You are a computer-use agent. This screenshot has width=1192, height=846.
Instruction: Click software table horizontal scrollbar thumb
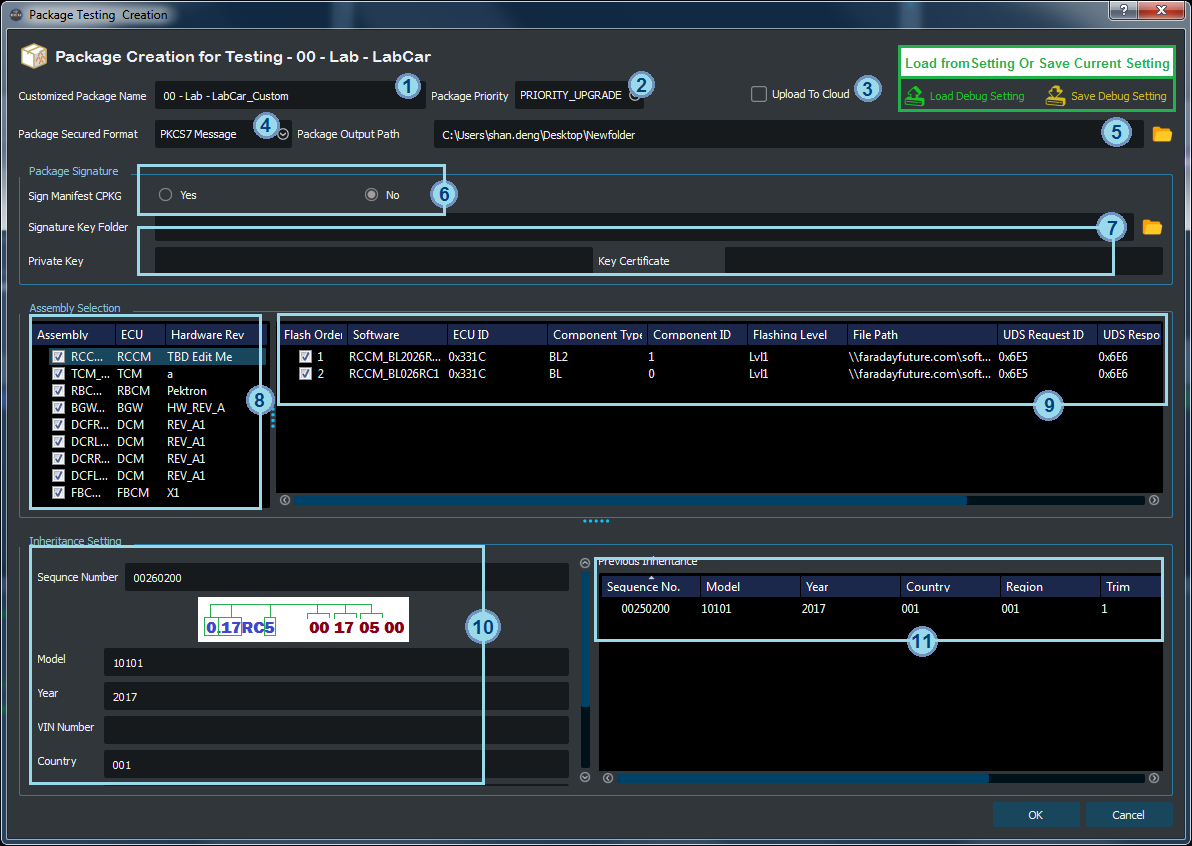pos(630,500)
